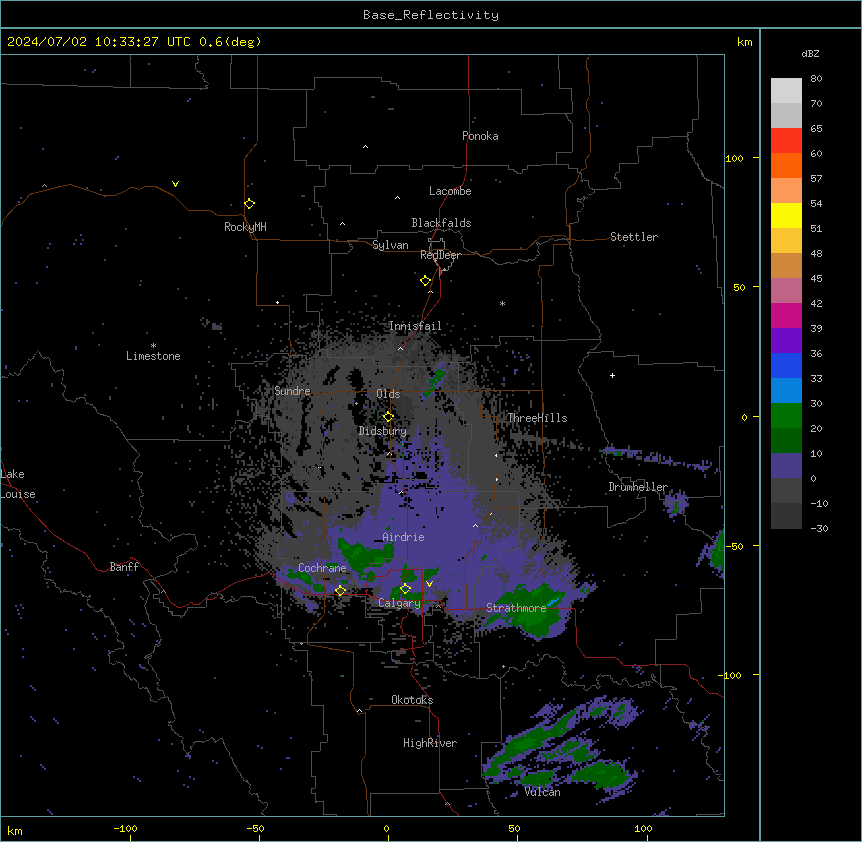This screenshot has height=842, width=862.
Task: Select the blue 33-36 dBZ legend swatch
Action: (x=786, y=365)
